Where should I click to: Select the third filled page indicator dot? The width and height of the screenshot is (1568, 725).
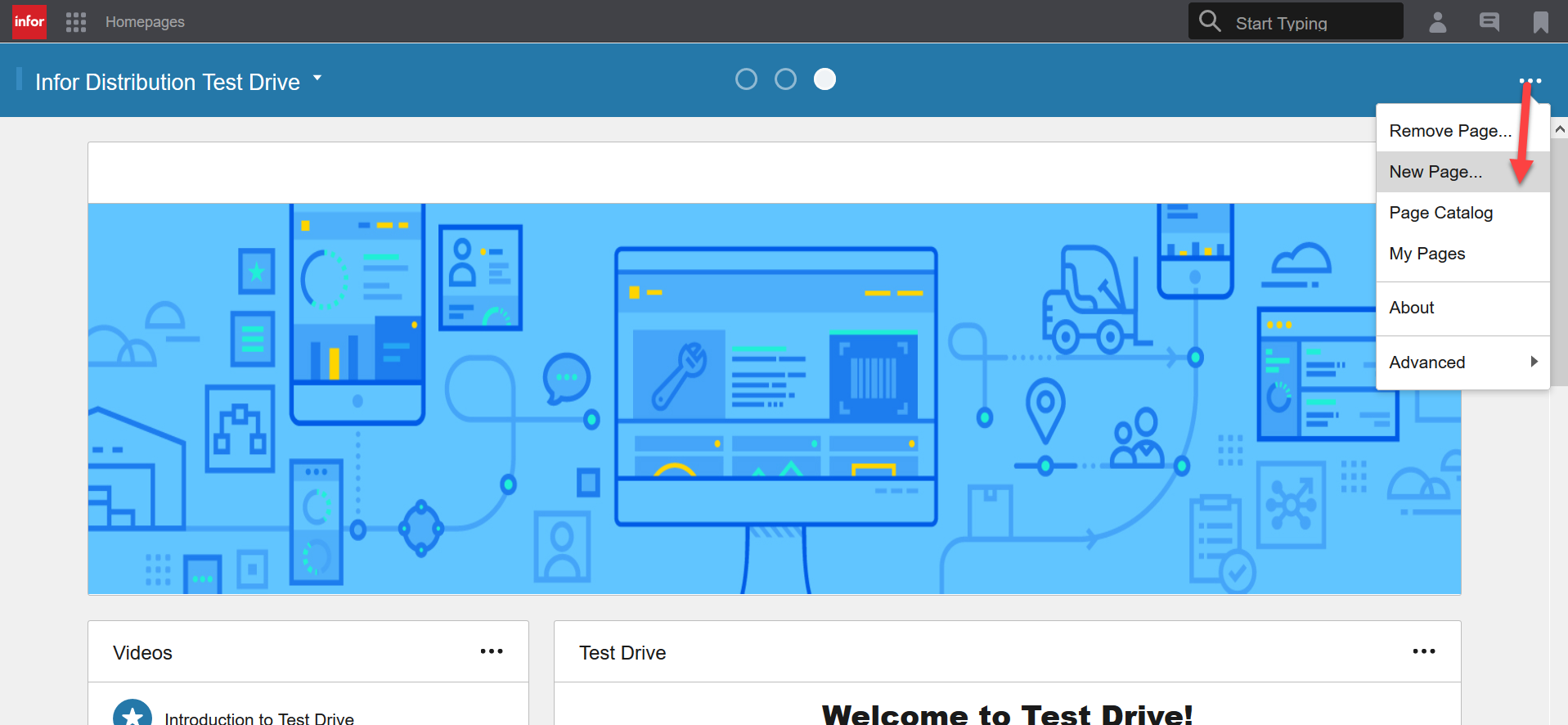(x=824, y=79)
